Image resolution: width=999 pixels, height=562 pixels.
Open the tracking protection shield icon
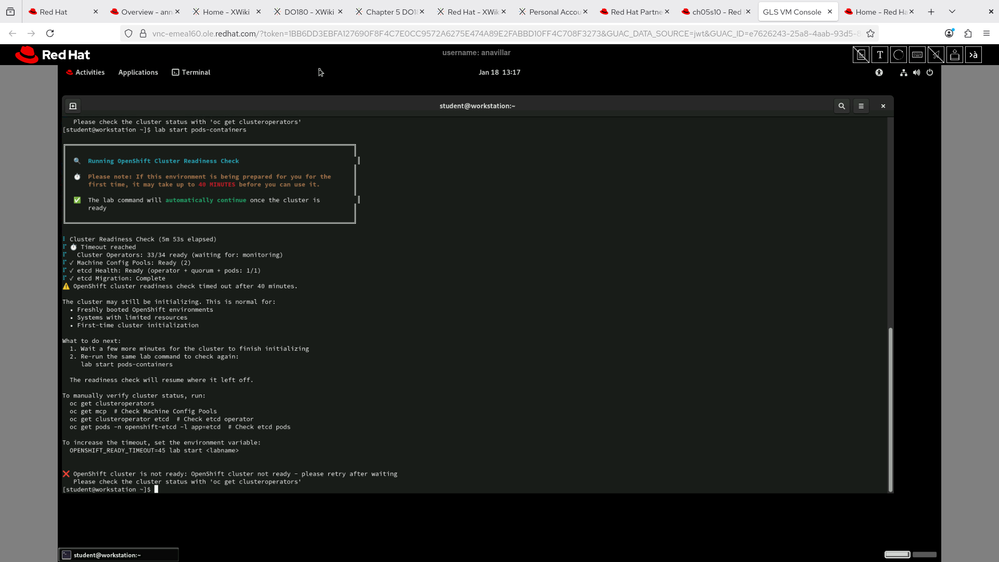[129, 33]
